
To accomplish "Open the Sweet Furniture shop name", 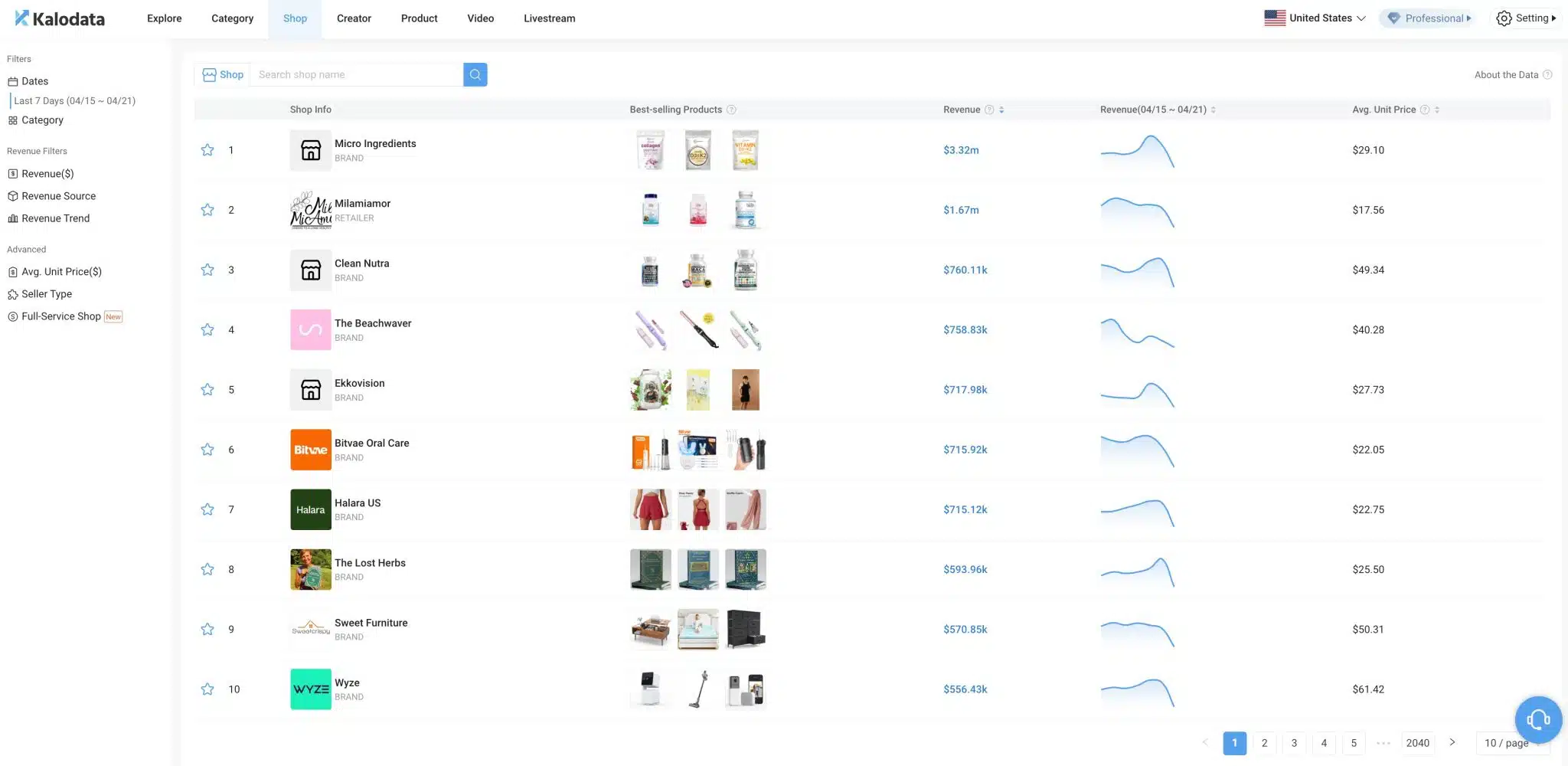I will click(371, 623).
